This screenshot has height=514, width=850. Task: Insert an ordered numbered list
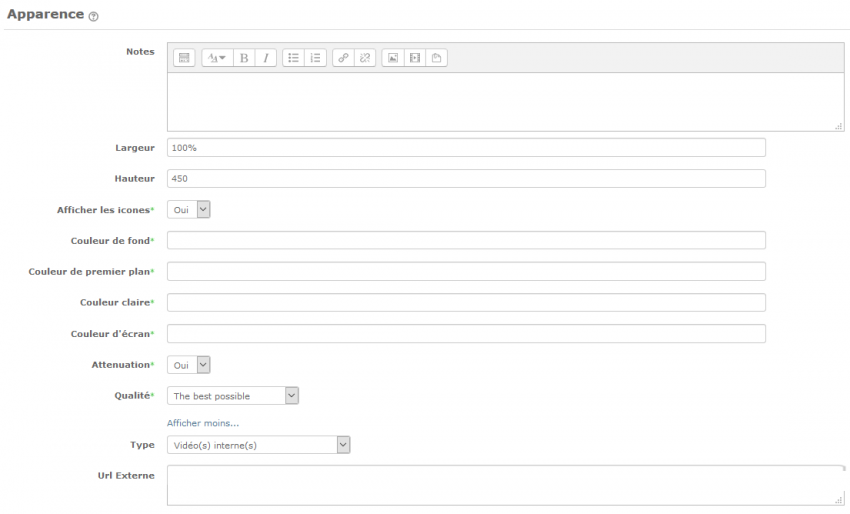[x=315, y=58]
